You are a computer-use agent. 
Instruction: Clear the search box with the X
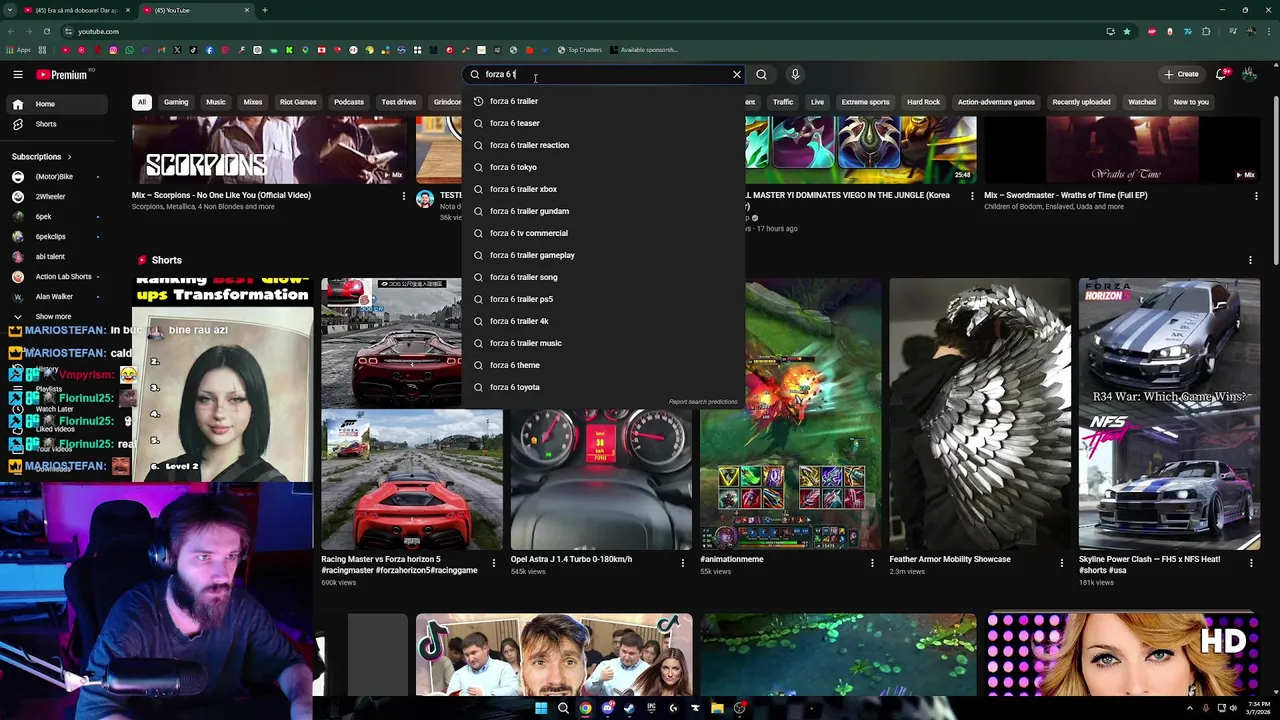coord(737,74)
